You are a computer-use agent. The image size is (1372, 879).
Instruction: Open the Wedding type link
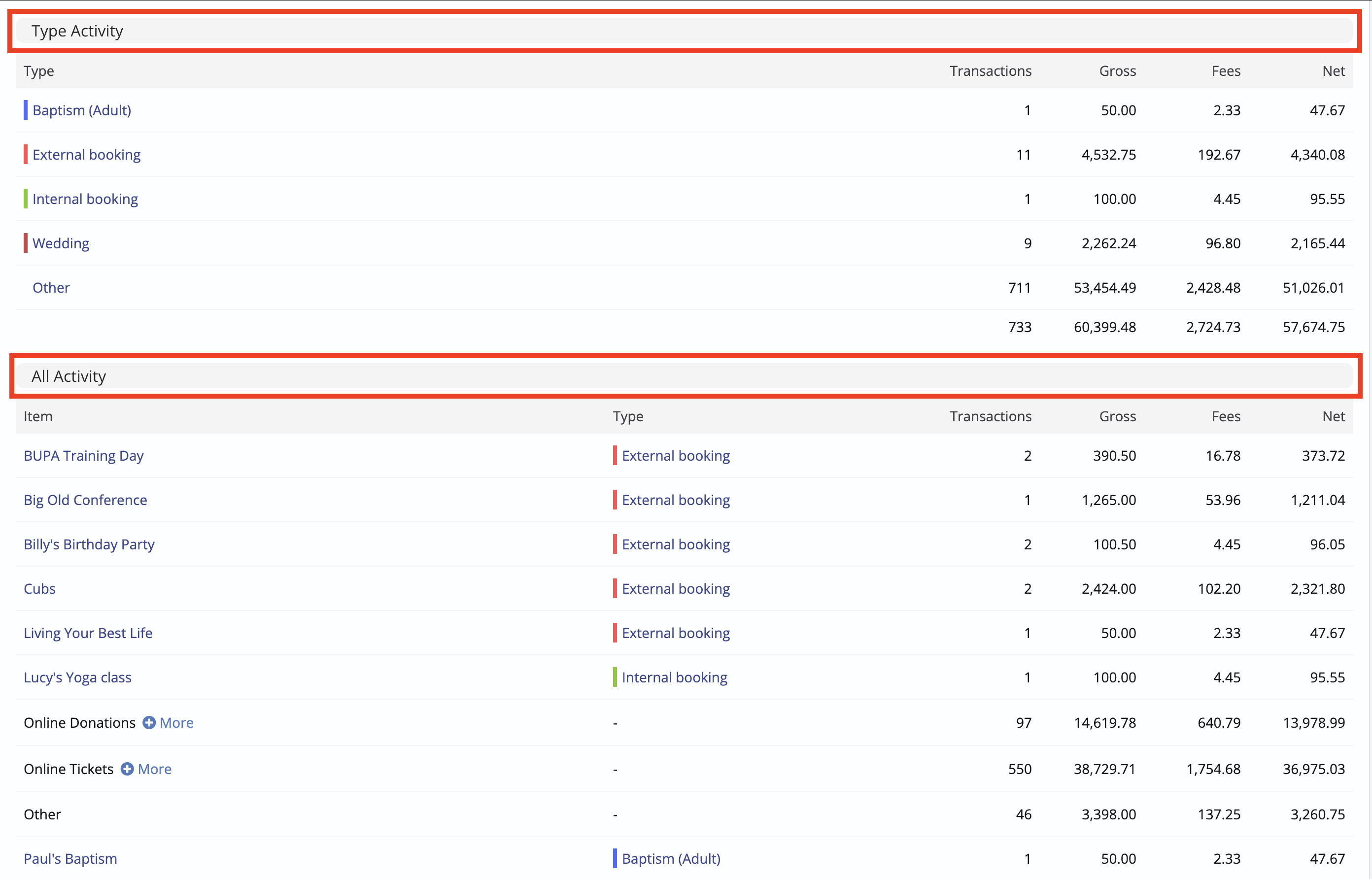tap(61, 244)
